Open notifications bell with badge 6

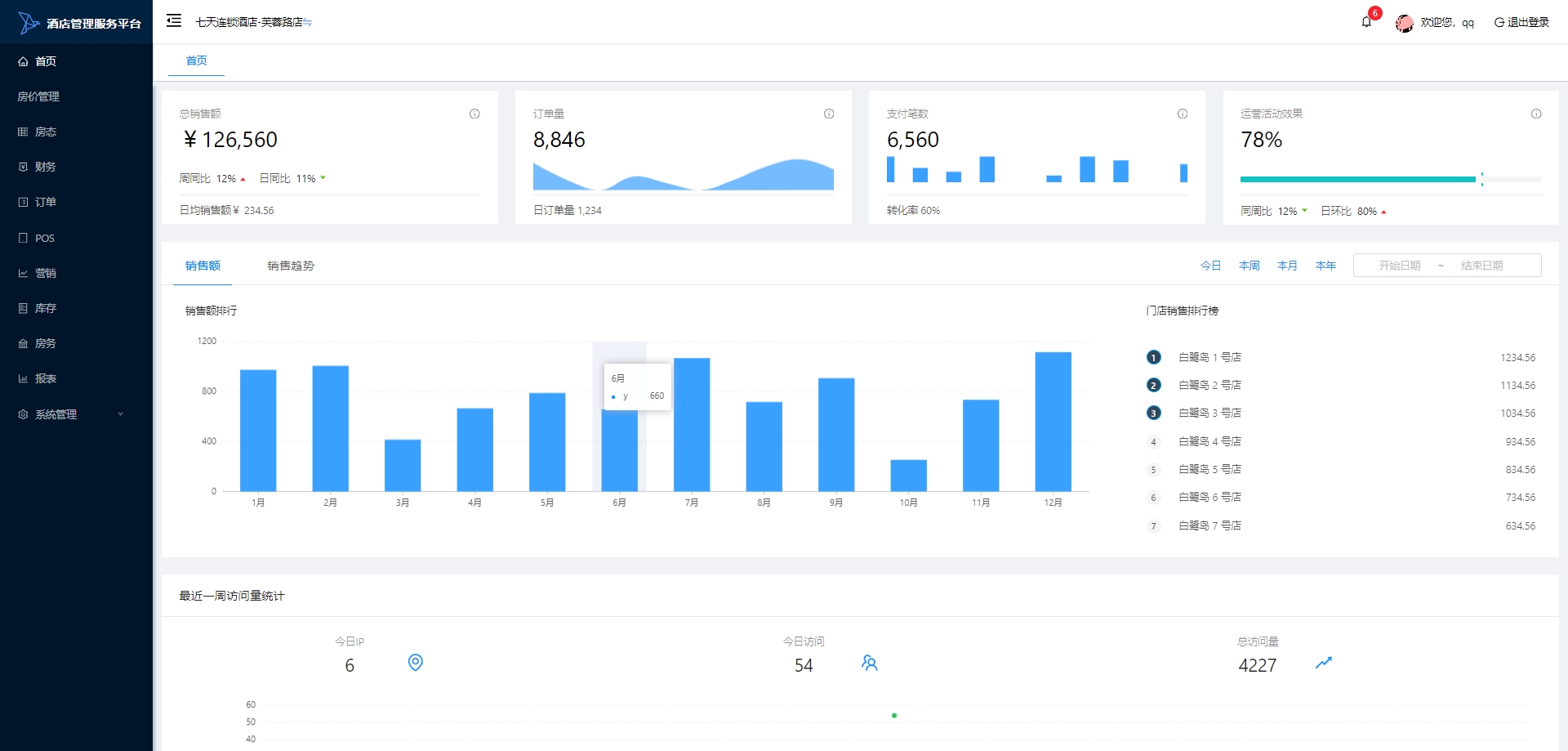point(1366,22)
